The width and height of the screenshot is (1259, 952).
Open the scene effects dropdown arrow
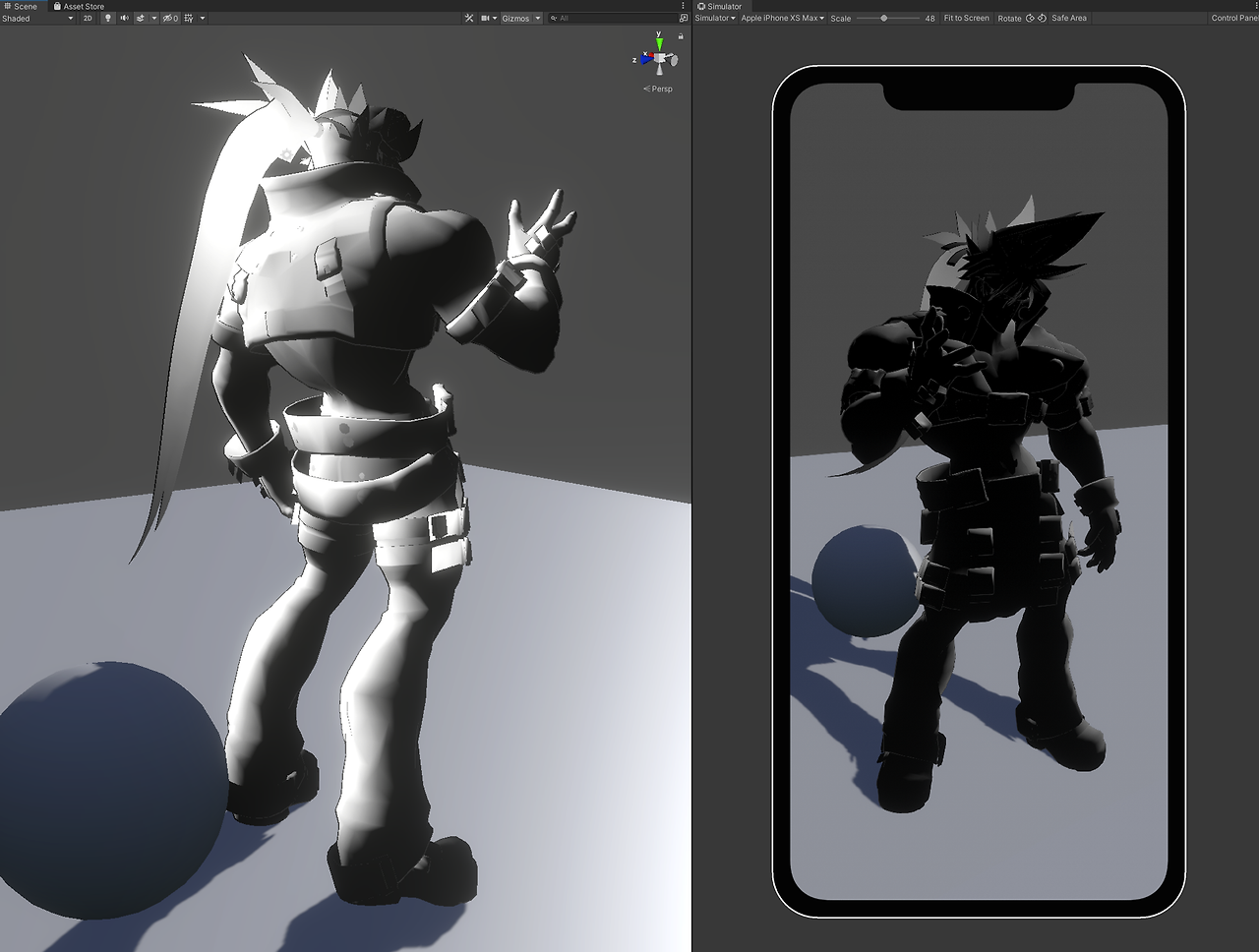(154, 19)
